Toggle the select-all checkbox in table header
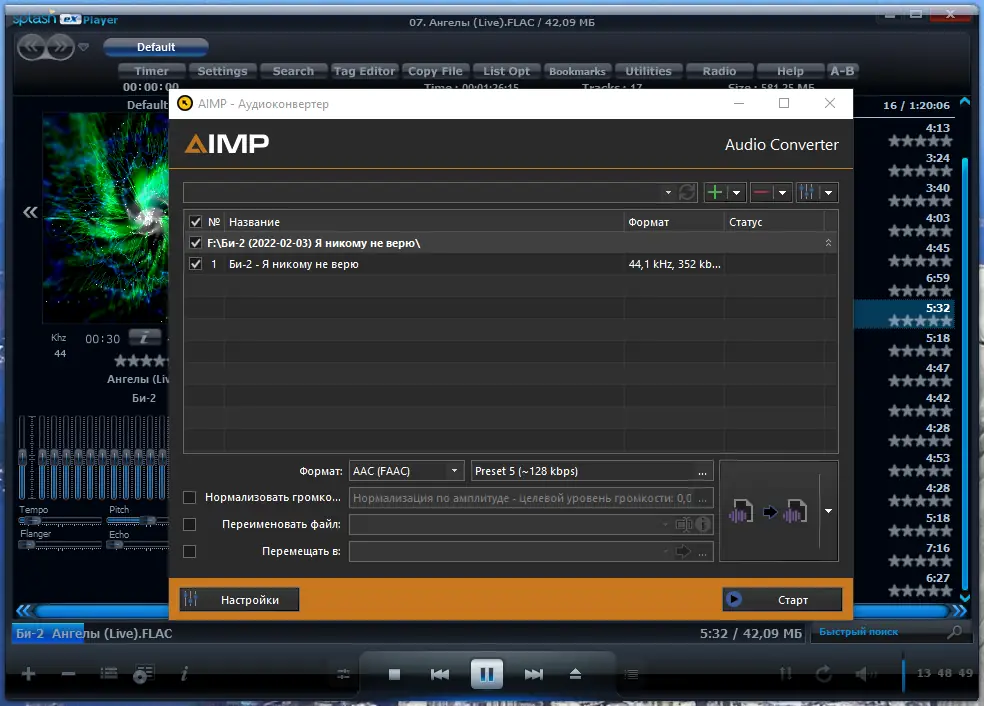This screenshot has width=984, height=706. (x=195, y=222)
